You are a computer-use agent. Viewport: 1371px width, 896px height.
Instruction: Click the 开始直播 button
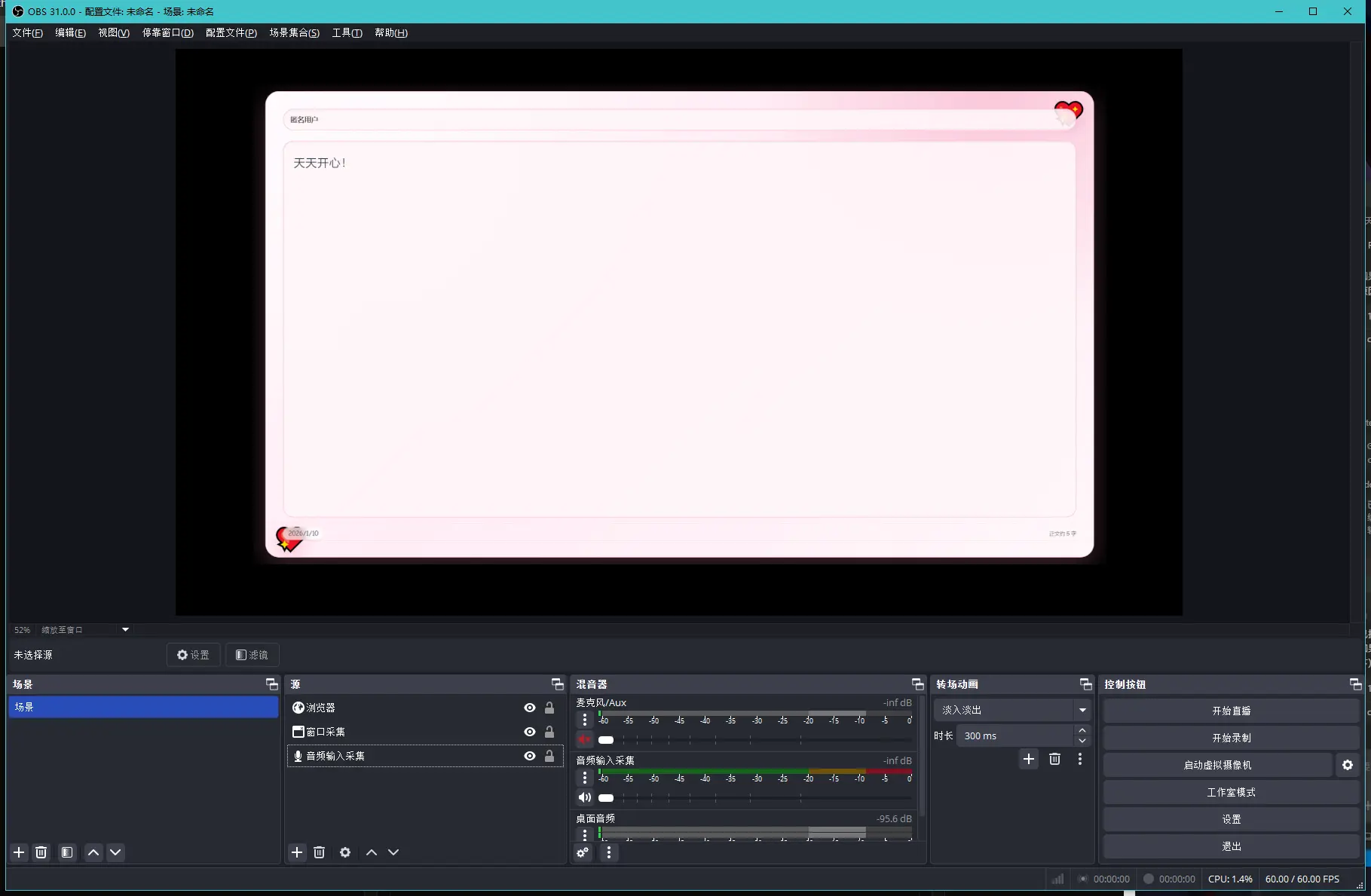[1231, 711]
